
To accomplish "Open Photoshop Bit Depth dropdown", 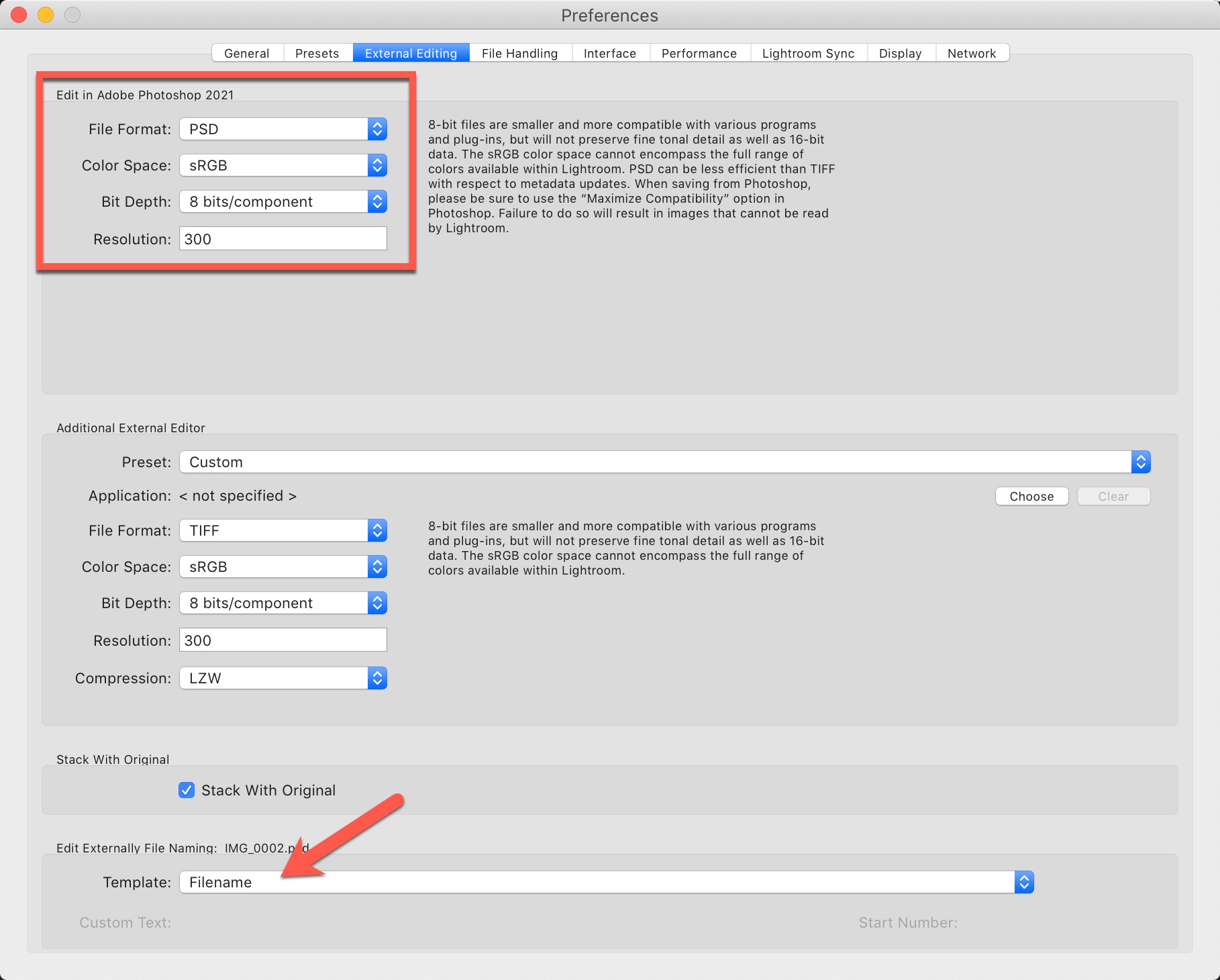I will (283, 201).
